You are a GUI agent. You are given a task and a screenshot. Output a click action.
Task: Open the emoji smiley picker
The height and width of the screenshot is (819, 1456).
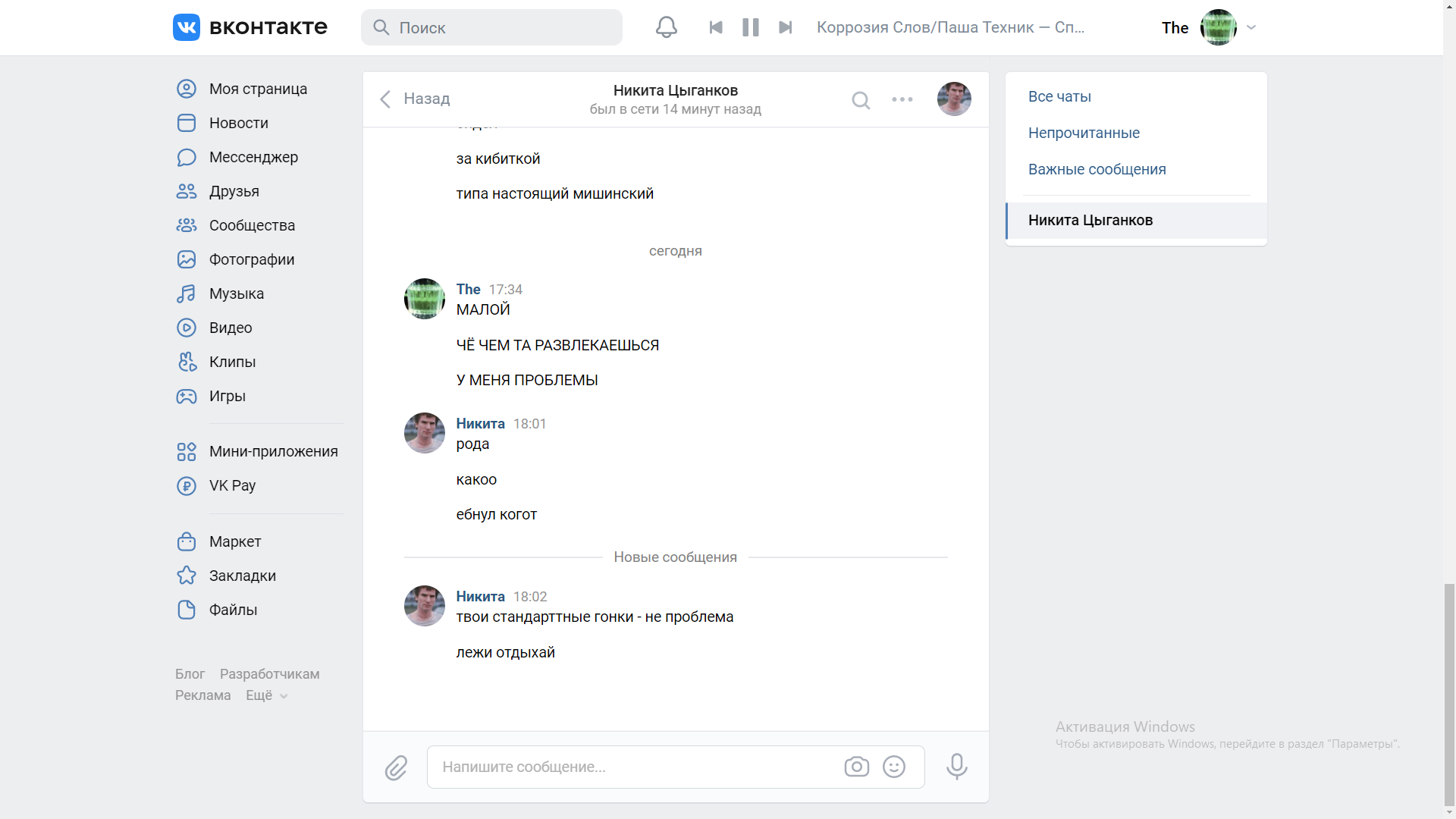coord(894,767)
